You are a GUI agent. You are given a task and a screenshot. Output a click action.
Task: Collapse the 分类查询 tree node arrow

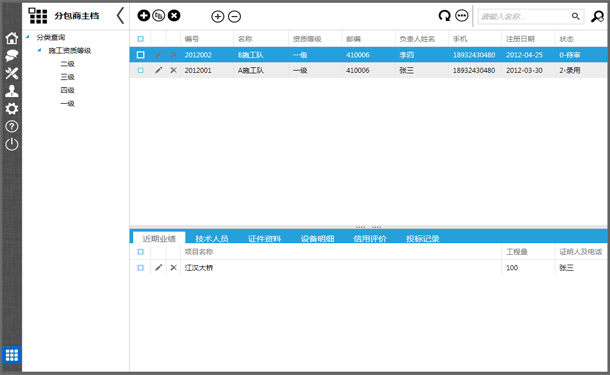28,37
